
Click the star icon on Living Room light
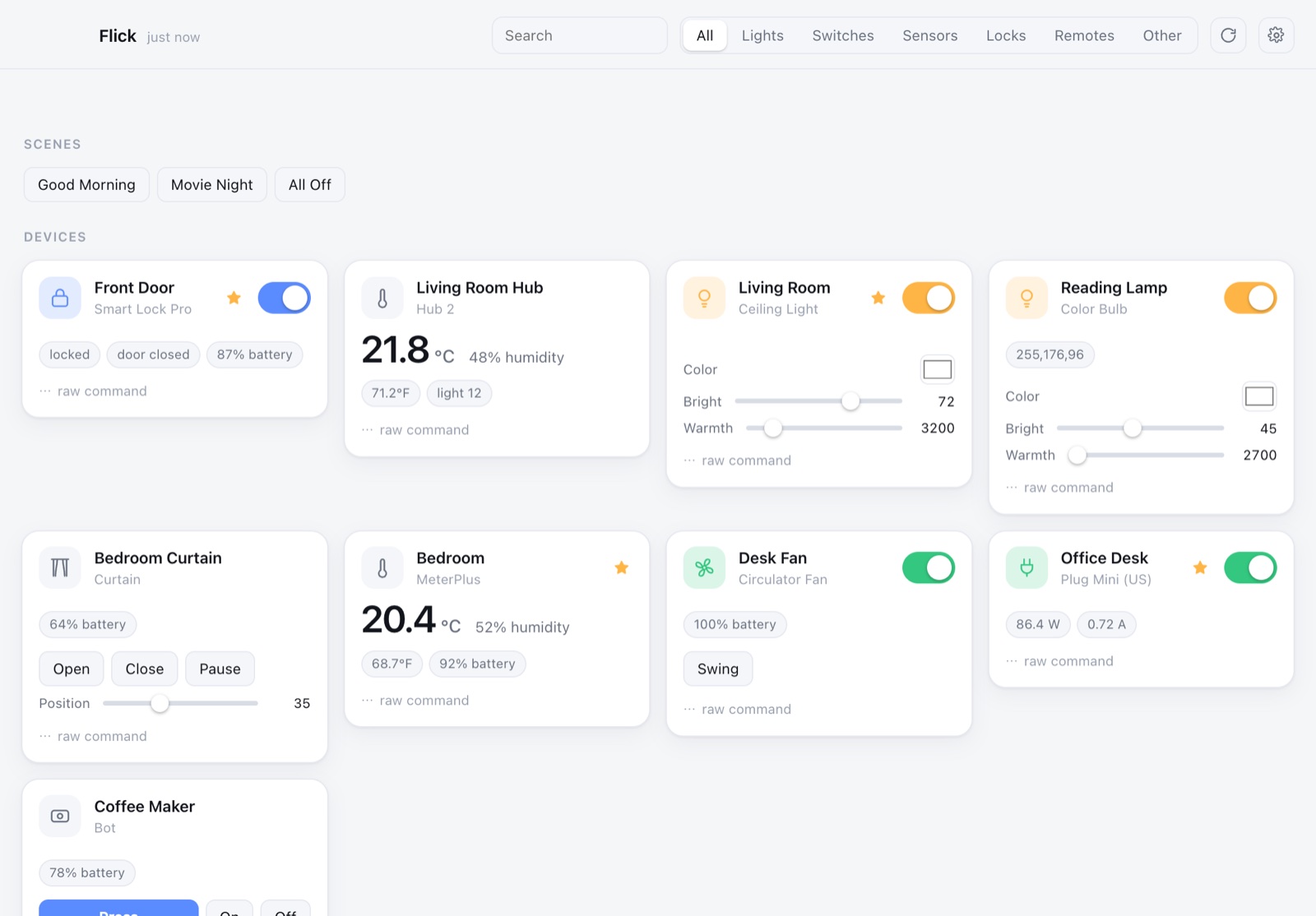tap(878, 298)
